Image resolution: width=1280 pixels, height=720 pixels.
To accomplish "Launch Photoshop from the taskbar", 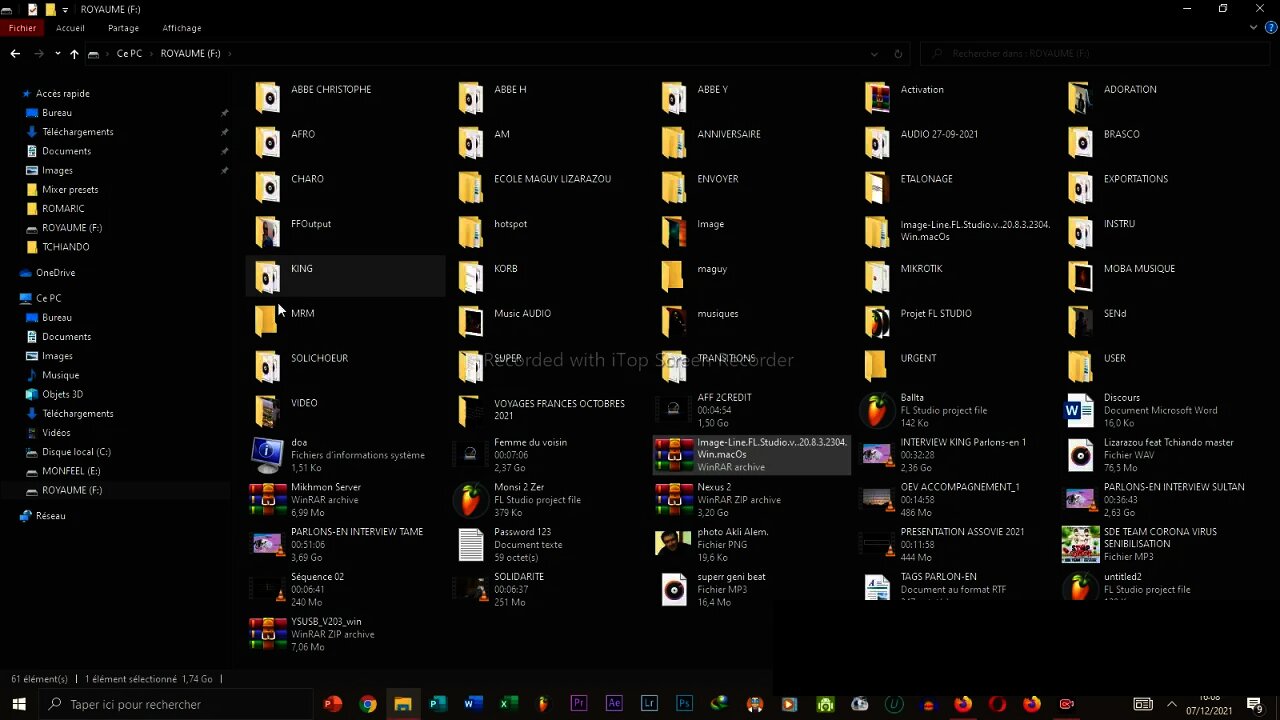I will [x=684, y=704].
